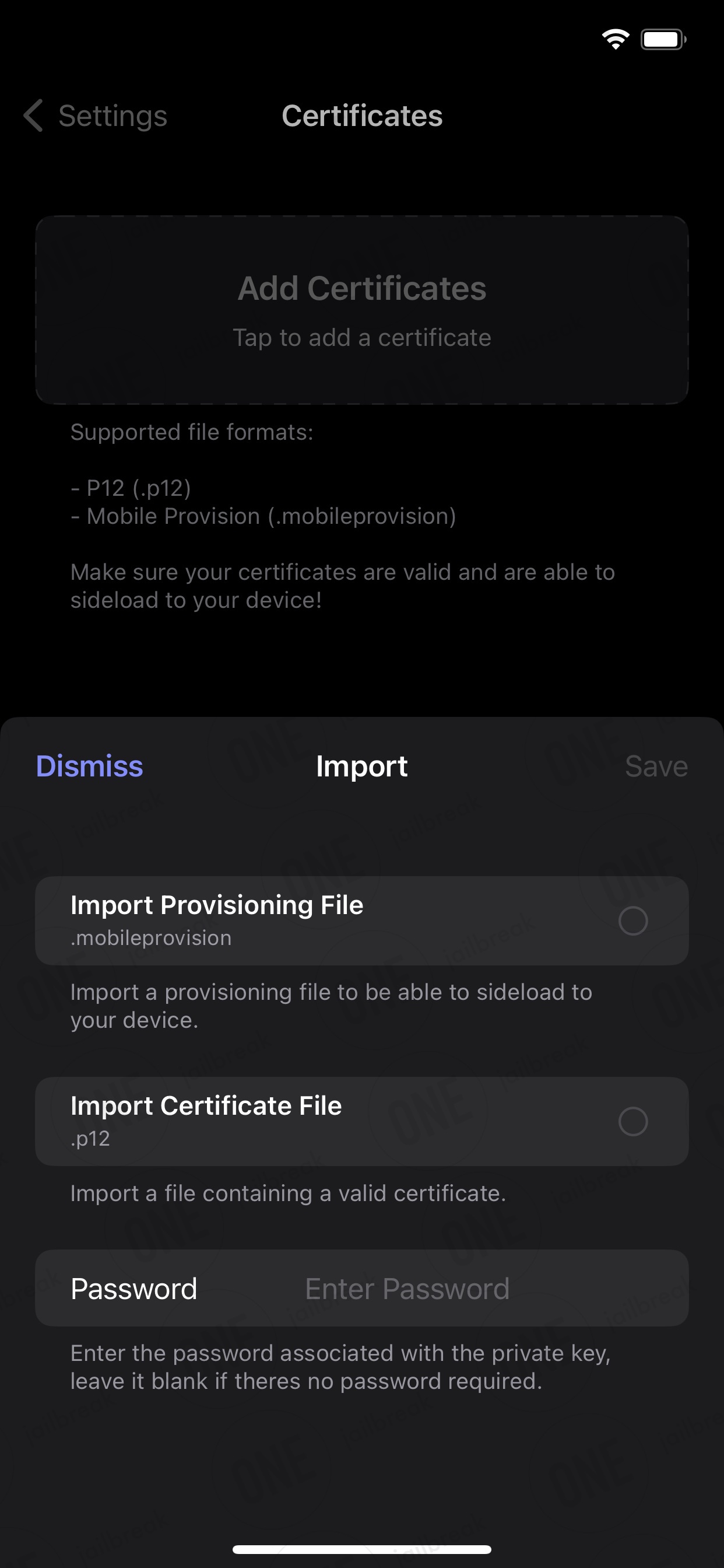Screen dimensions: 724x1568
Task: Tap the 'Tap to add a certificate' text
Action: pos(362,338)
